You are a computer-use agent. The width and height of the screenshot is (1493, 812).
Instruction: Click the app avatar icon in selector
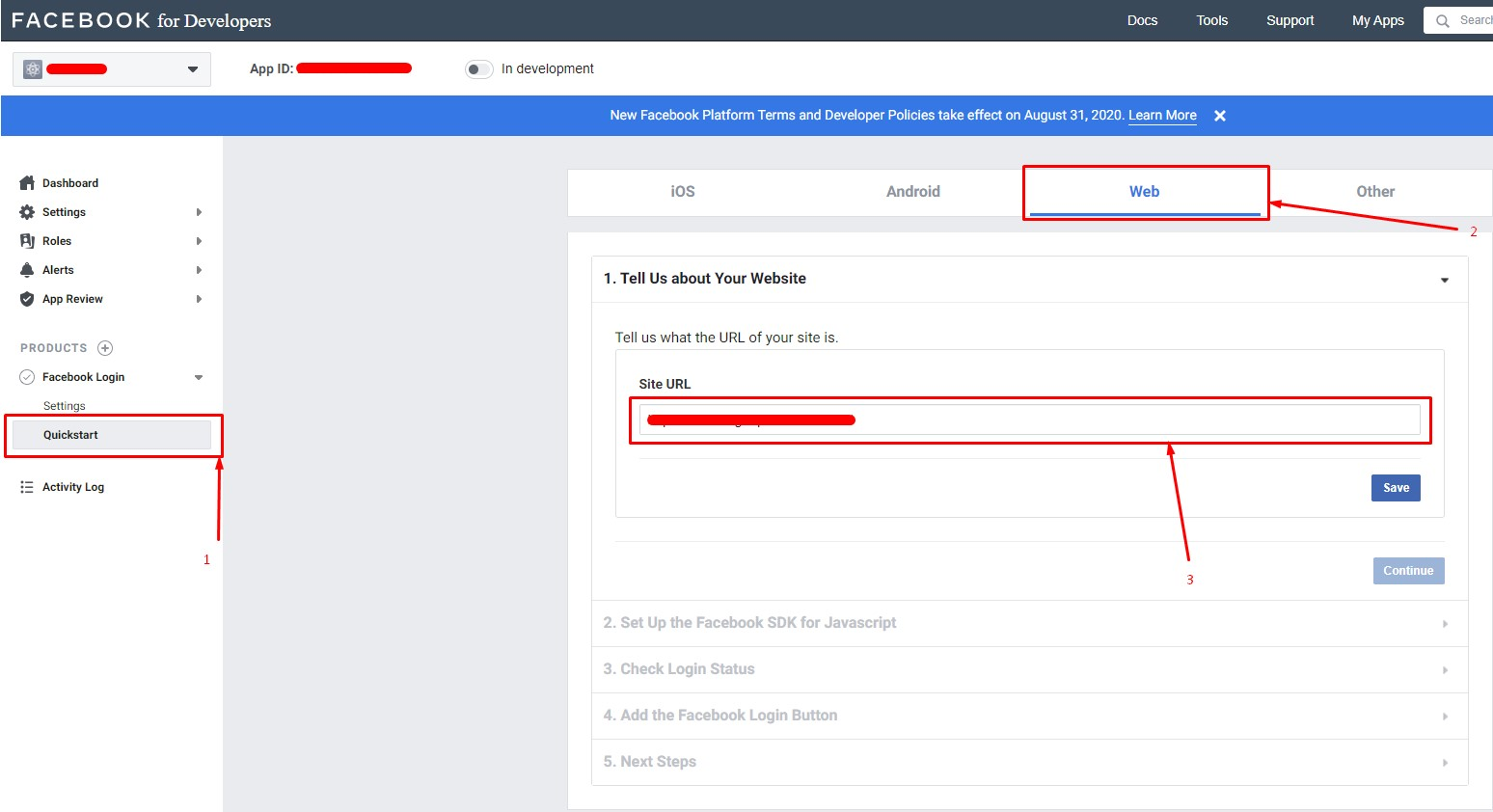pos(33,69)
